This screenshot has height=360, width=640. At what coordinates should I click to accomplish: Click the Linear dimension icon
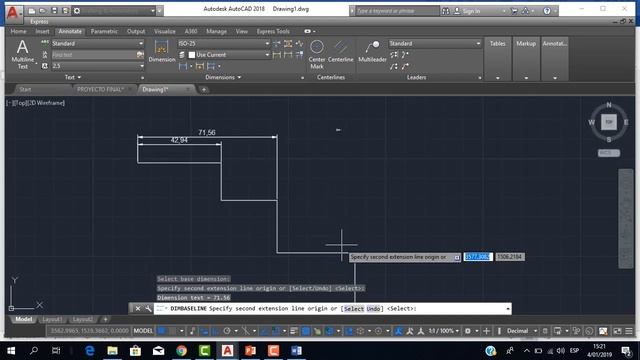point(183,66)
